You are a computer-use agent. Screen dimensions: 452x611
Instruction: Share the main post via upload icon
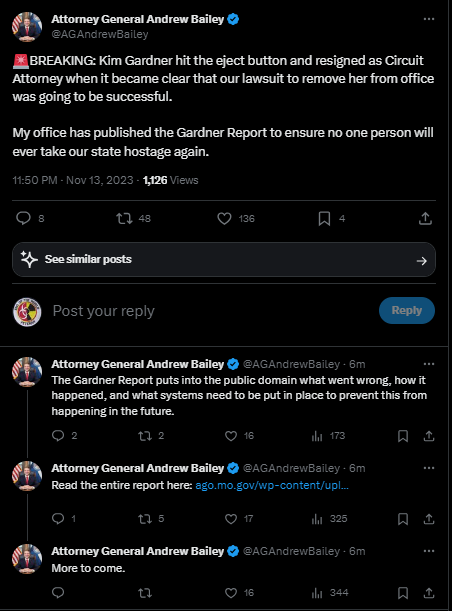click(x=425, y=219)
